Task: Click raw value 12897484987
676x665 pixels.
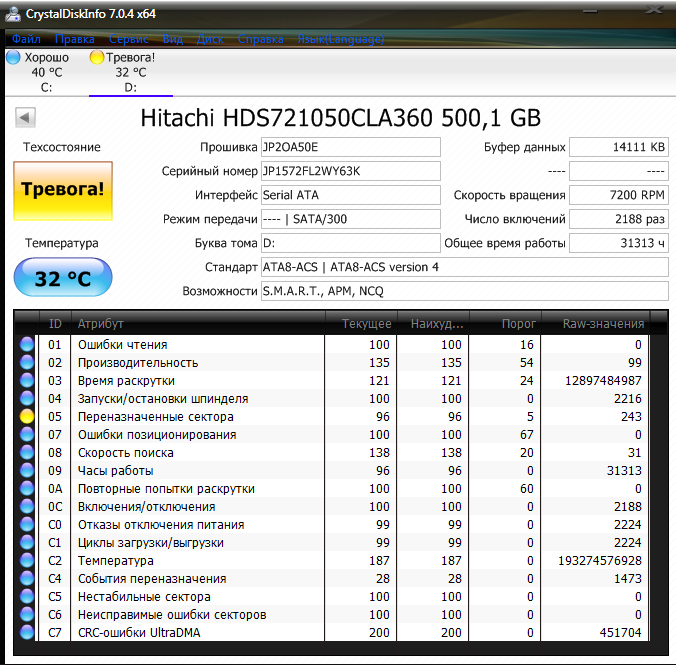Action: [603, 381]
